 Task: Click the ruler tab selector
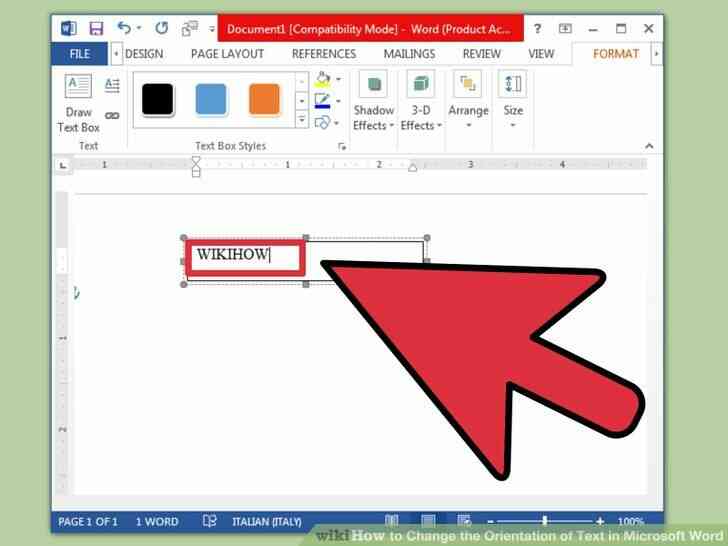coord(63,165)
